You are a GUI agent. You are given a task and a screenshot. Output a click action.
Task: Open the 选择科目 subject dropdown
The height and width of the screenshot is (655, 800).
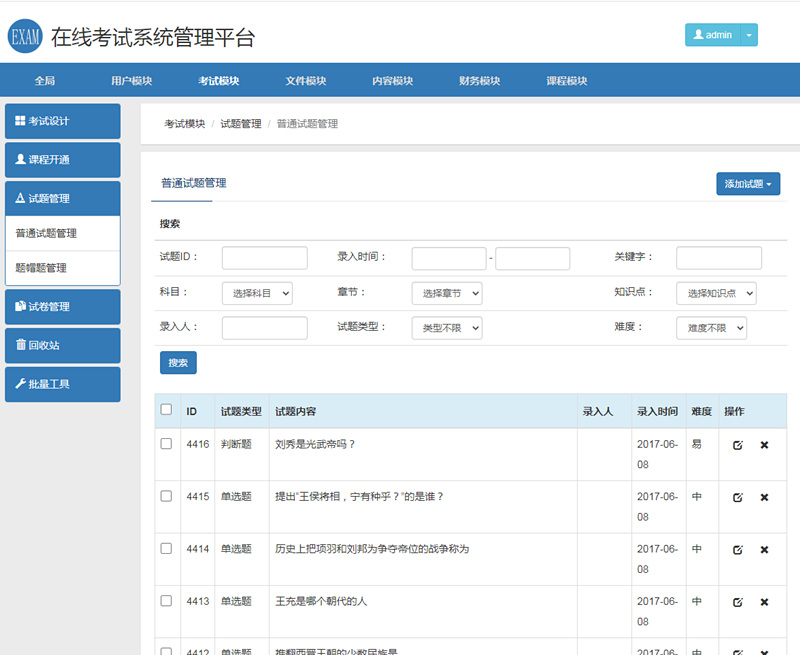click(x=257, y=293)
